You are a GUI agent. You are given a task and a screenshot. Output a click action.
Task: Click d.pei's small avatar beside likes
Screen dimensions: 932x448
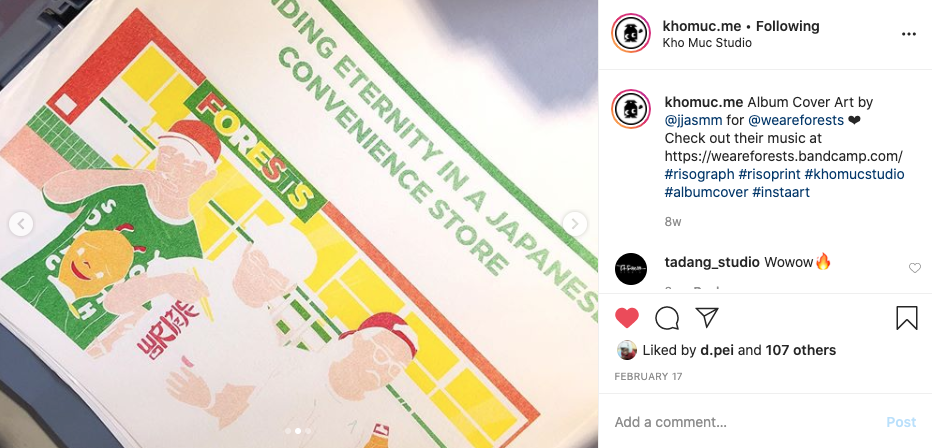pyautogui.click(x=627, y=350)
